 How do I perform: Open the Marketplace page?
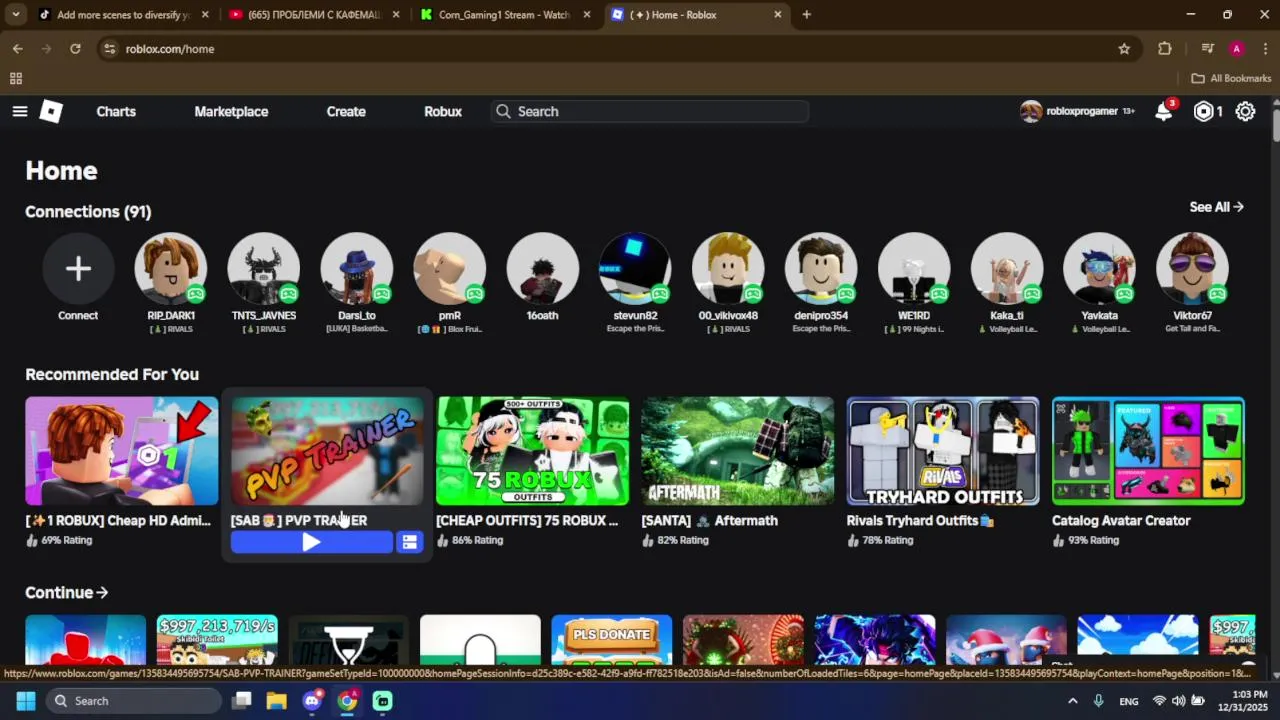[x=231, y=111]
